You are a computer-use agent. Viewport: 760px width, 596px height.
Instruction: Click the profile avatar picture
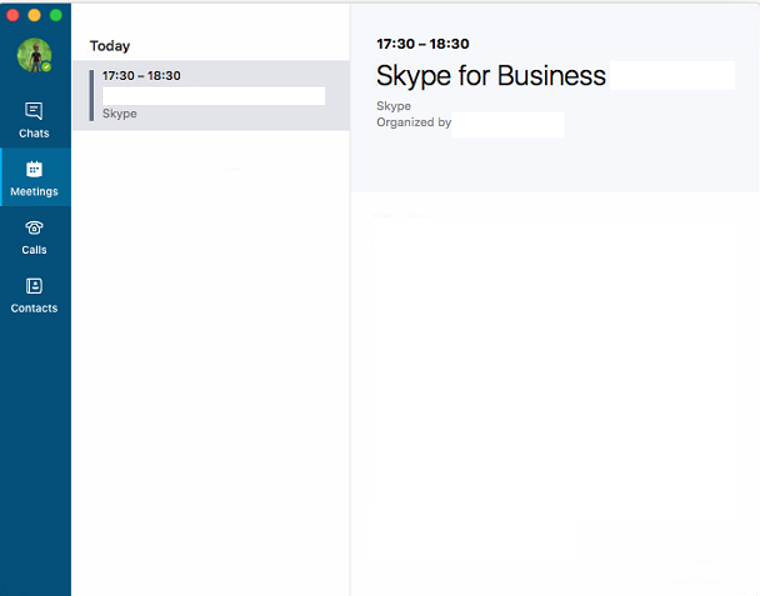pyautogui.click(x=33, y=55)
